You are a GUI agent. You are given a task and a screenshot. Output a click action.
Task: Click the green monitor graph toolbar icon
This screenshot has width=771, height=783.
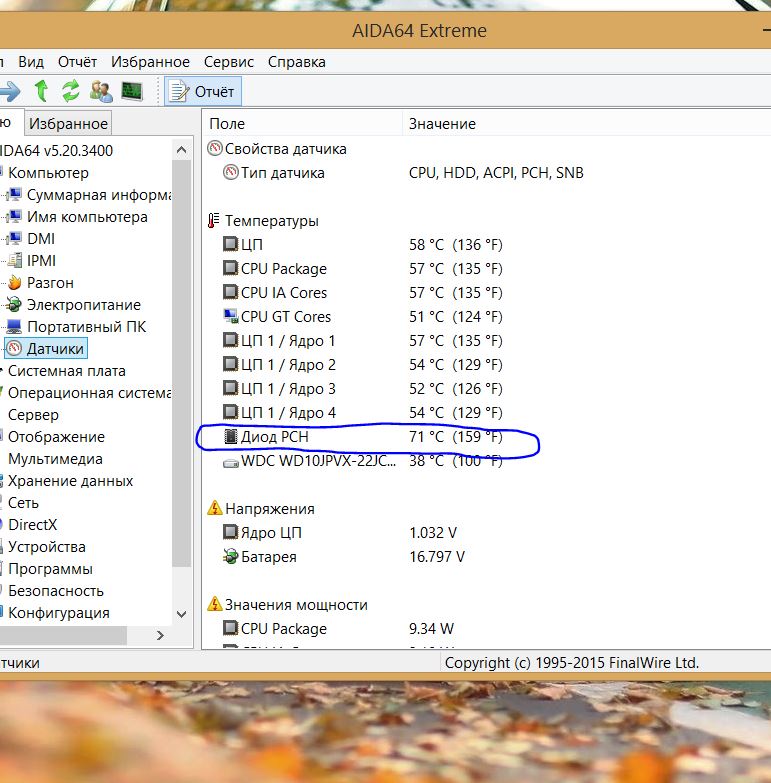[132, 91]
